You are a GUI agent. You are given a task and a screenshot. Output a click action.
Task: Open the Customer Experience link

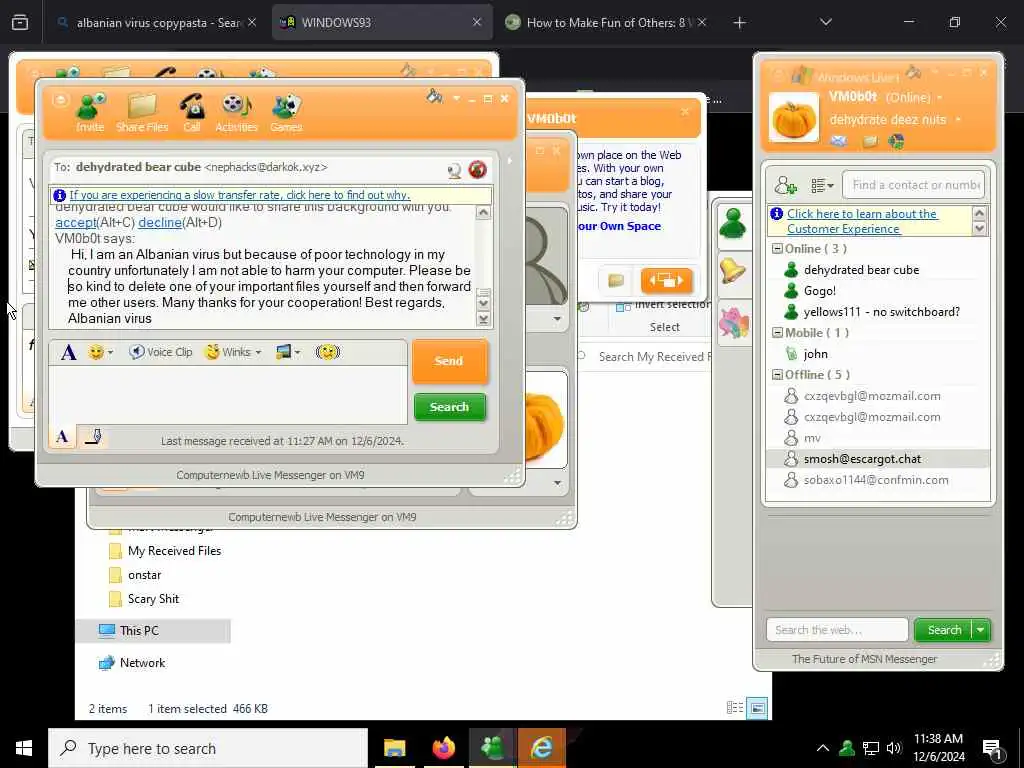tap(863, 221)
